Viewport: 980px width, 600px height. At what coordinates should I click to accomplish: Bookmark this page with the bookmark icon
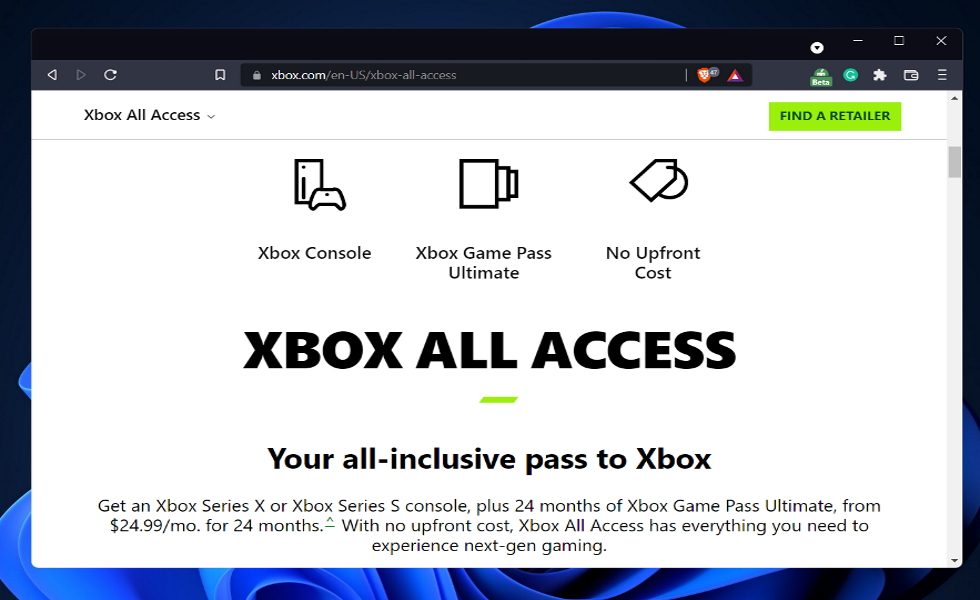click(220, 75)
